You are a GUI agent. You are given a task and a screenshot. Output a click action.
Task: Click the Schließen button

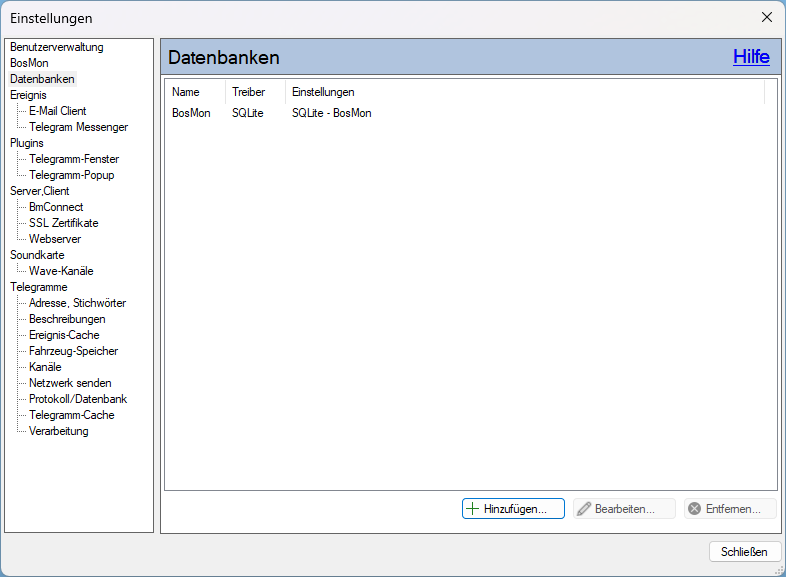[745, 551]
